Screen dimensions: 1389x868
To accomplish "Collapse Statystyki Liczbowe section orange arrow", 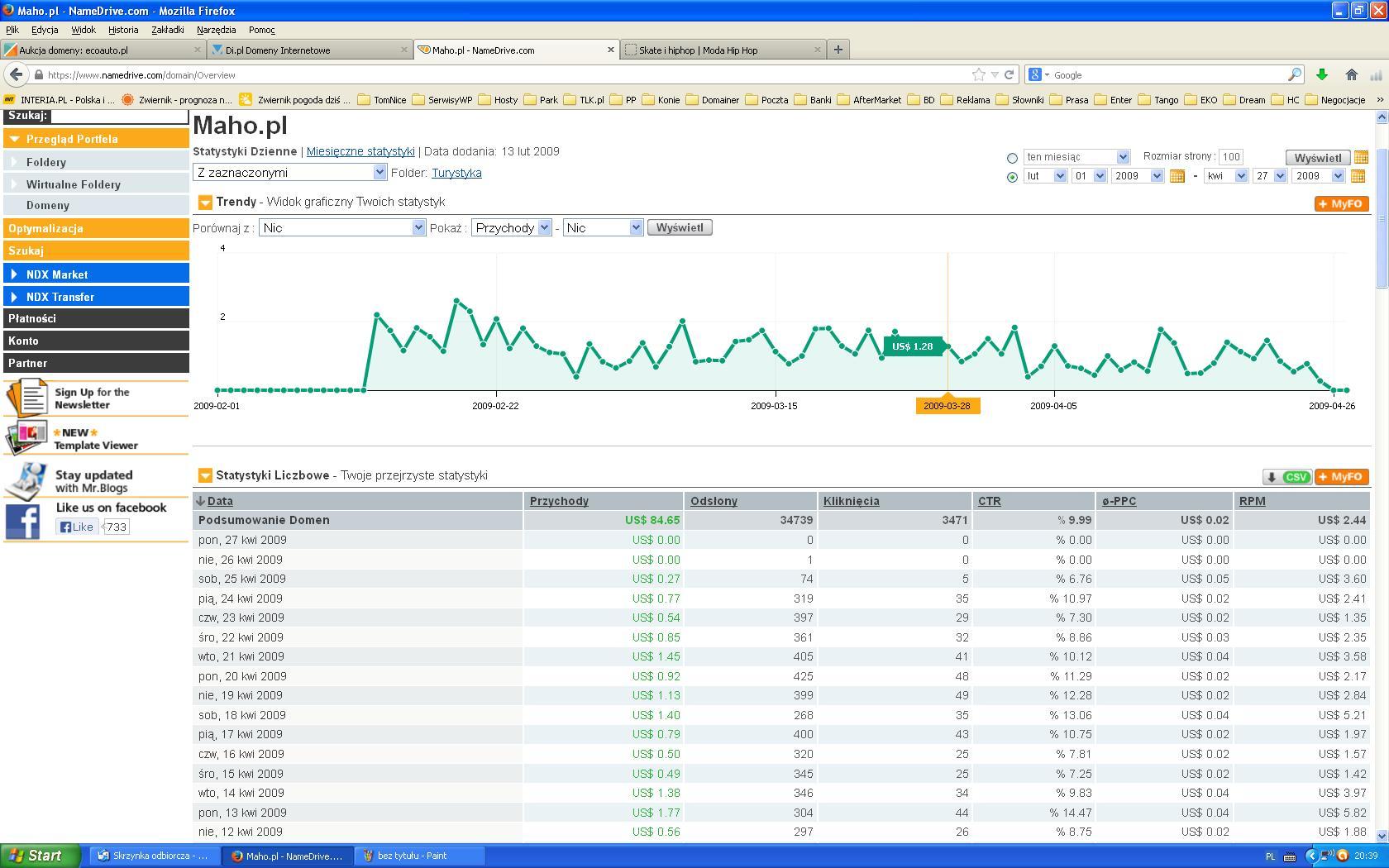I will pos(205,475).
